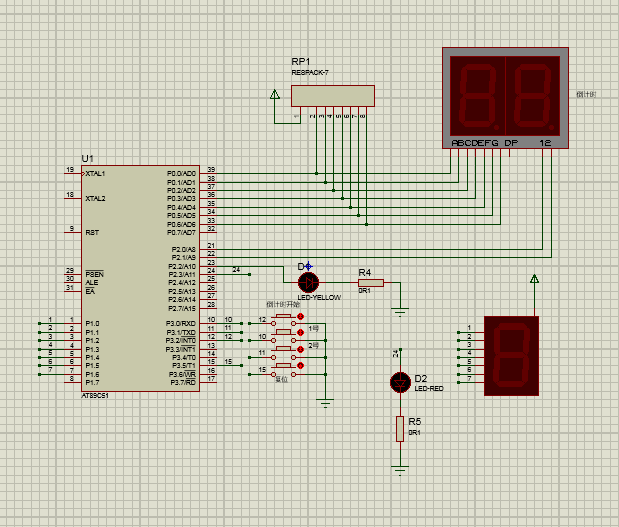Select the D2 LED-RED diode symbol
This screenshot has height=527, width=619.
pyautogui.click(x=400, y=383)
